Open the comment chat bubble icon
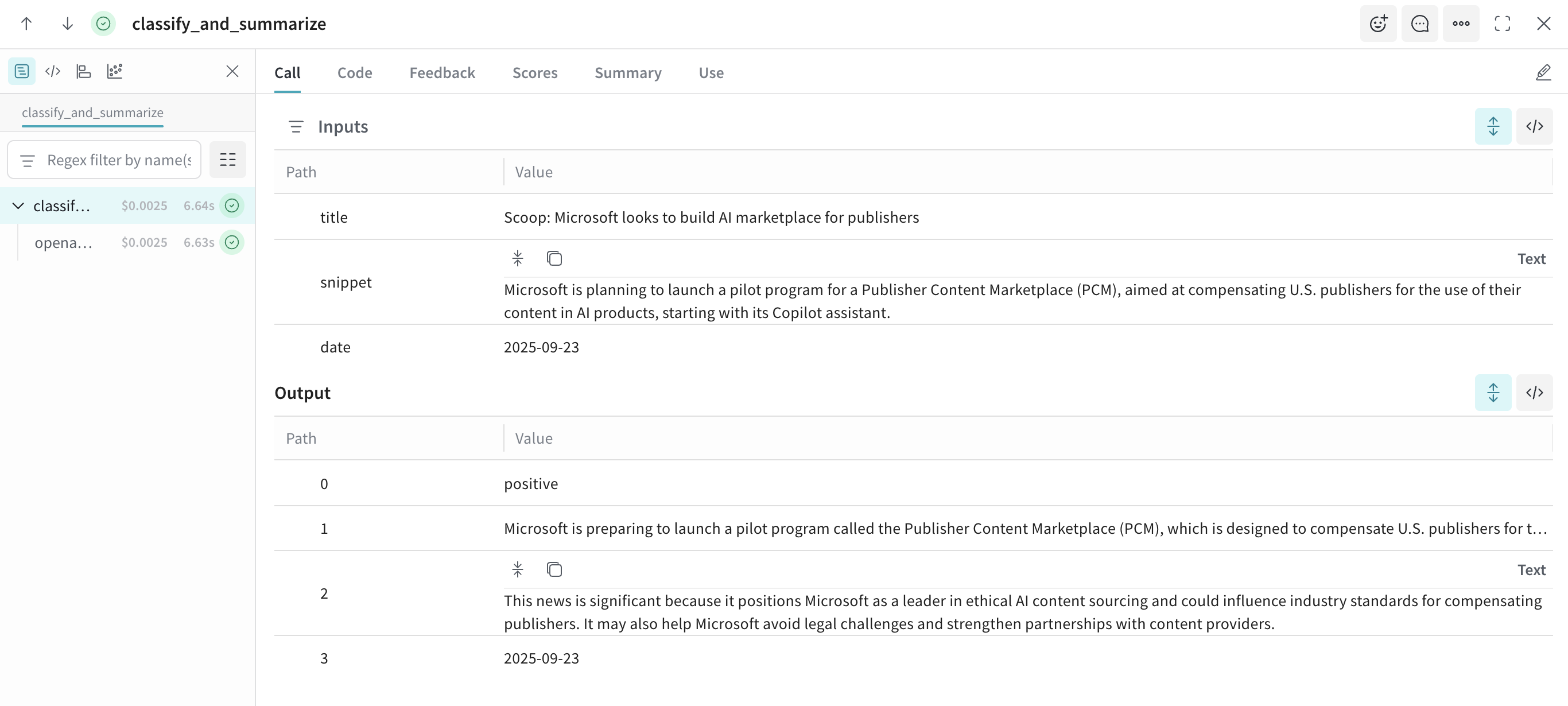The height and width of the screenshot is (706, 1568). [x=1419, y=24]
